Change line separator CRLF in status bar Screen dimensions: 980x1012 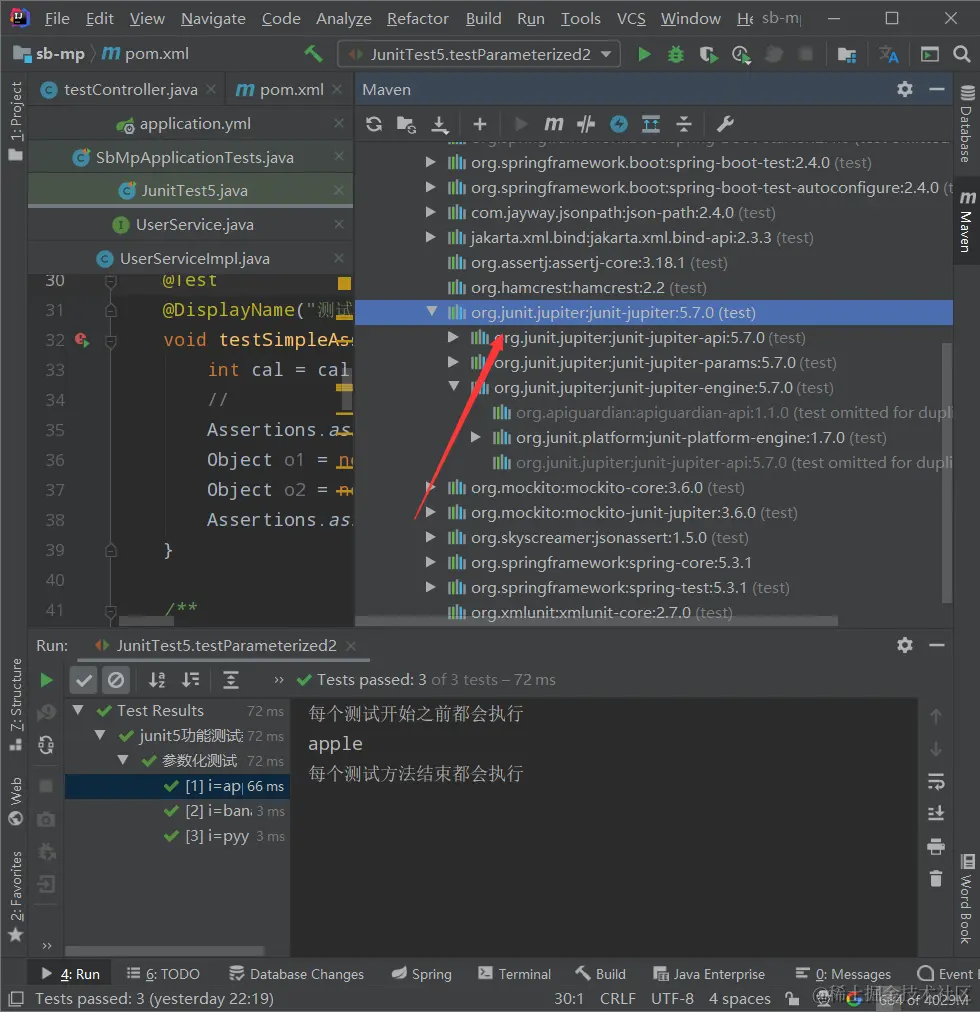click(617, 999)
